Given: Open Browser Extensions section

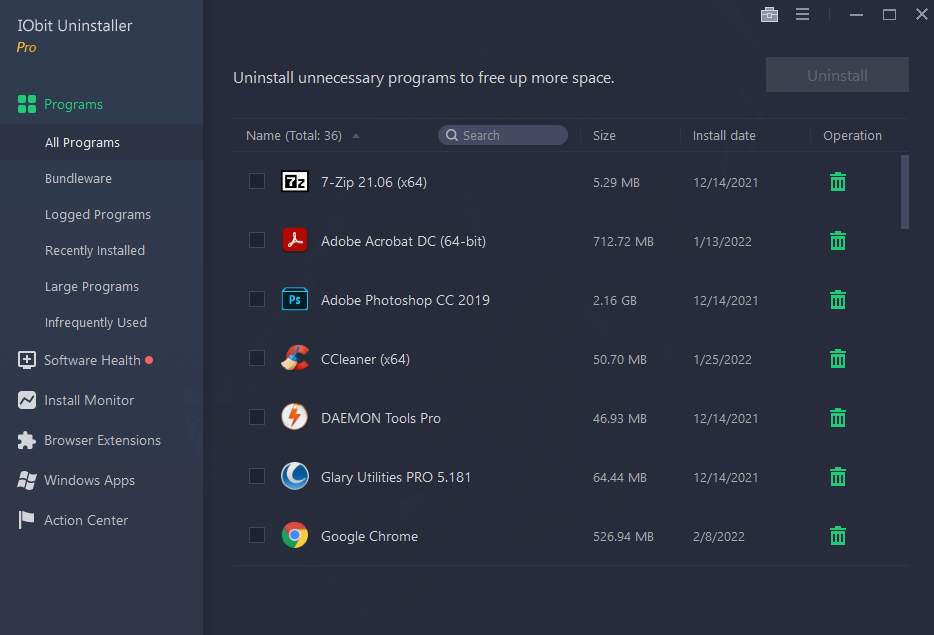Looking at the screenshot, I should pyautogui.click(x=101, y=440).
